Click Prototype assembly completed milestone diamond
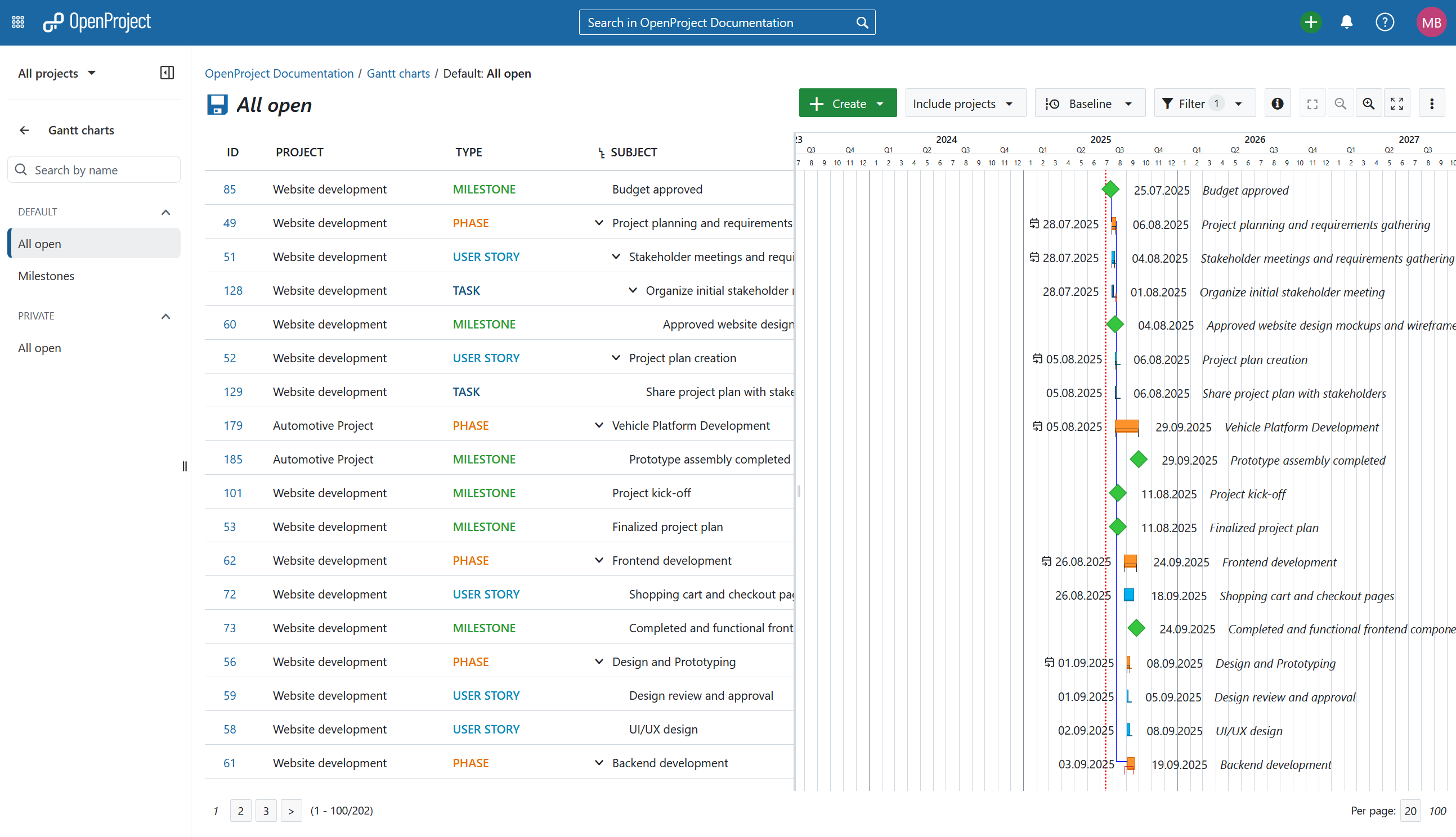 1138,460
